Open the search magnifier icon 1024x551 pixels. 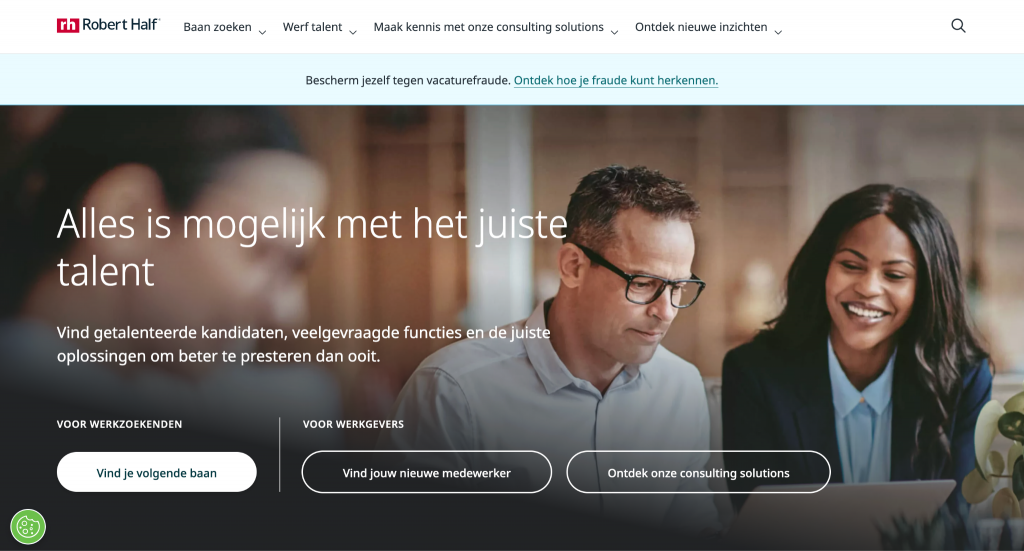(958, 25)
